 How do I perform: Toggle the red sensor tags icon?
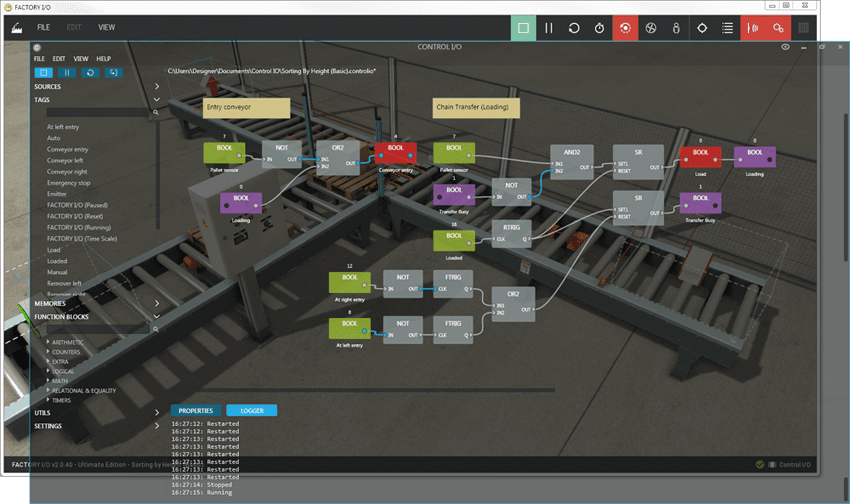point(753,28)
